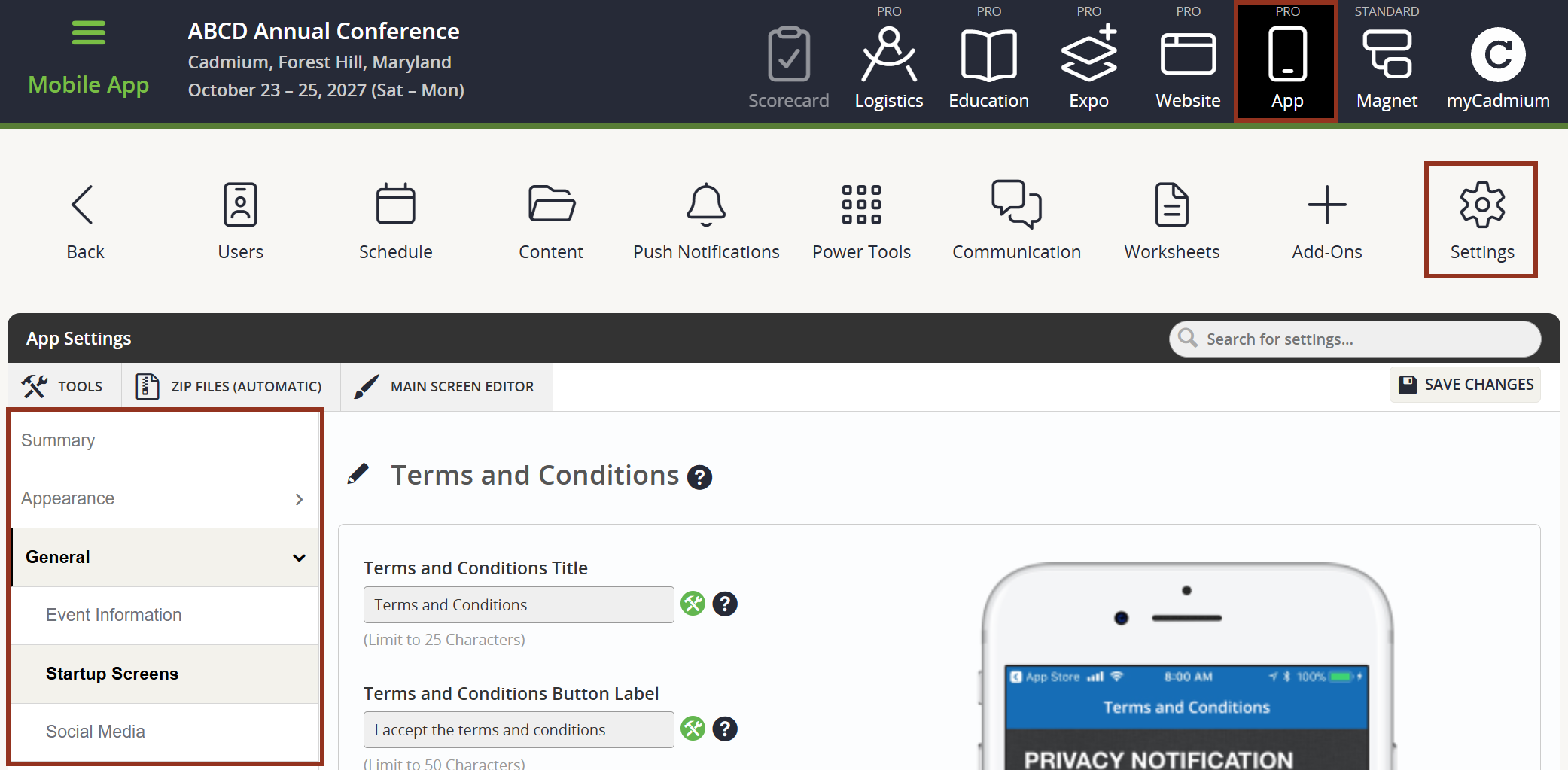Click the ABCD Annual Conference title

324,31
